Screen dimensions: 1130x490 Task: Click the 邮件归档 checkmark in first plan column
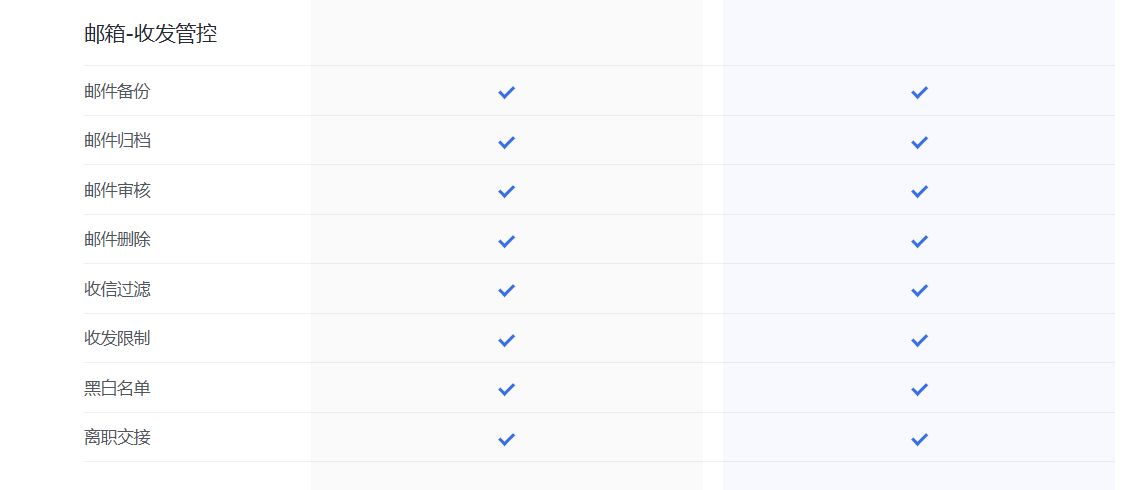tap(506, 142)
